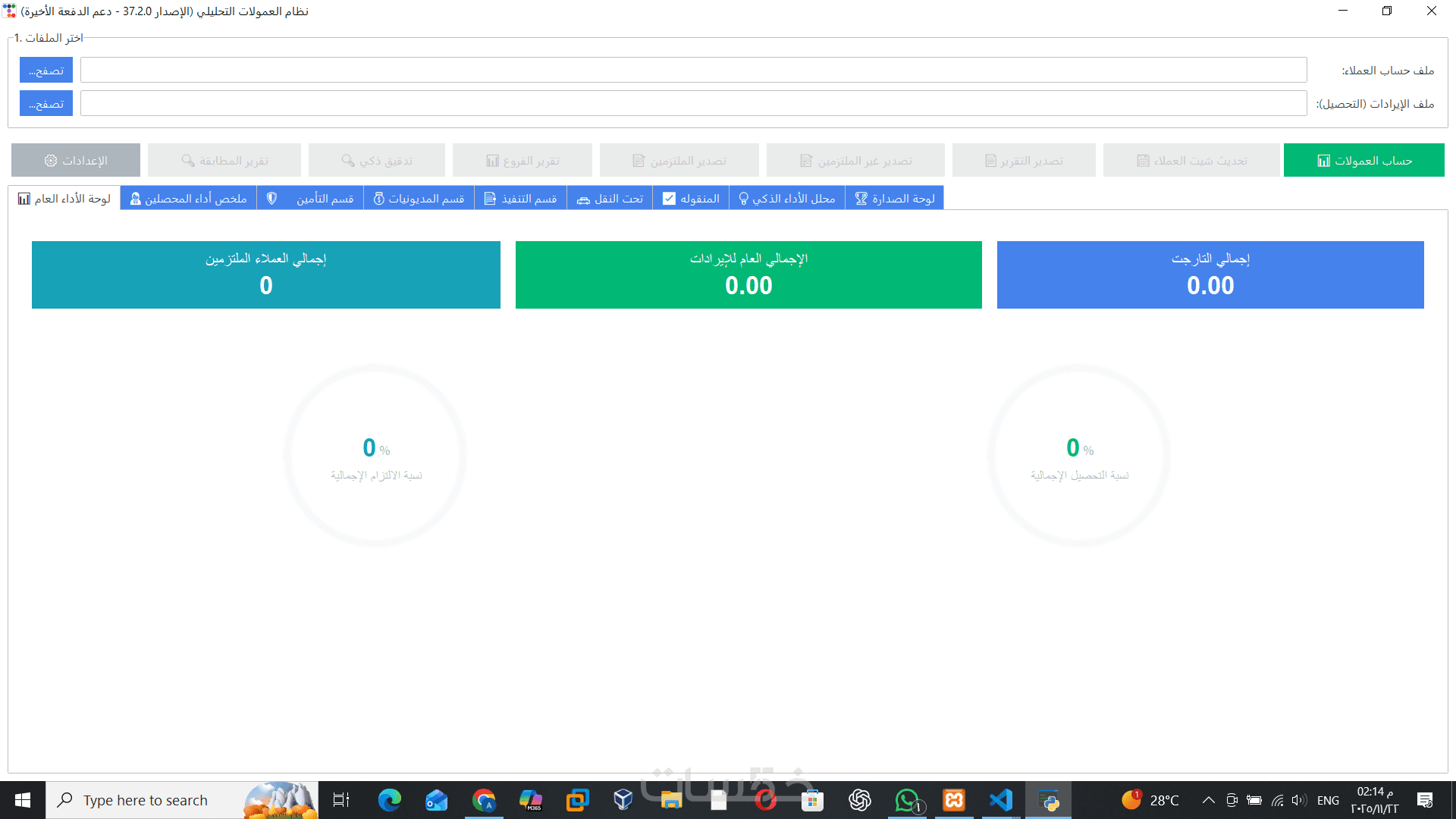Launch Microsoft Edge from taskbar
Viewport: 1456px width, 819px height.
pyautogui.click(x=390, y=800)
